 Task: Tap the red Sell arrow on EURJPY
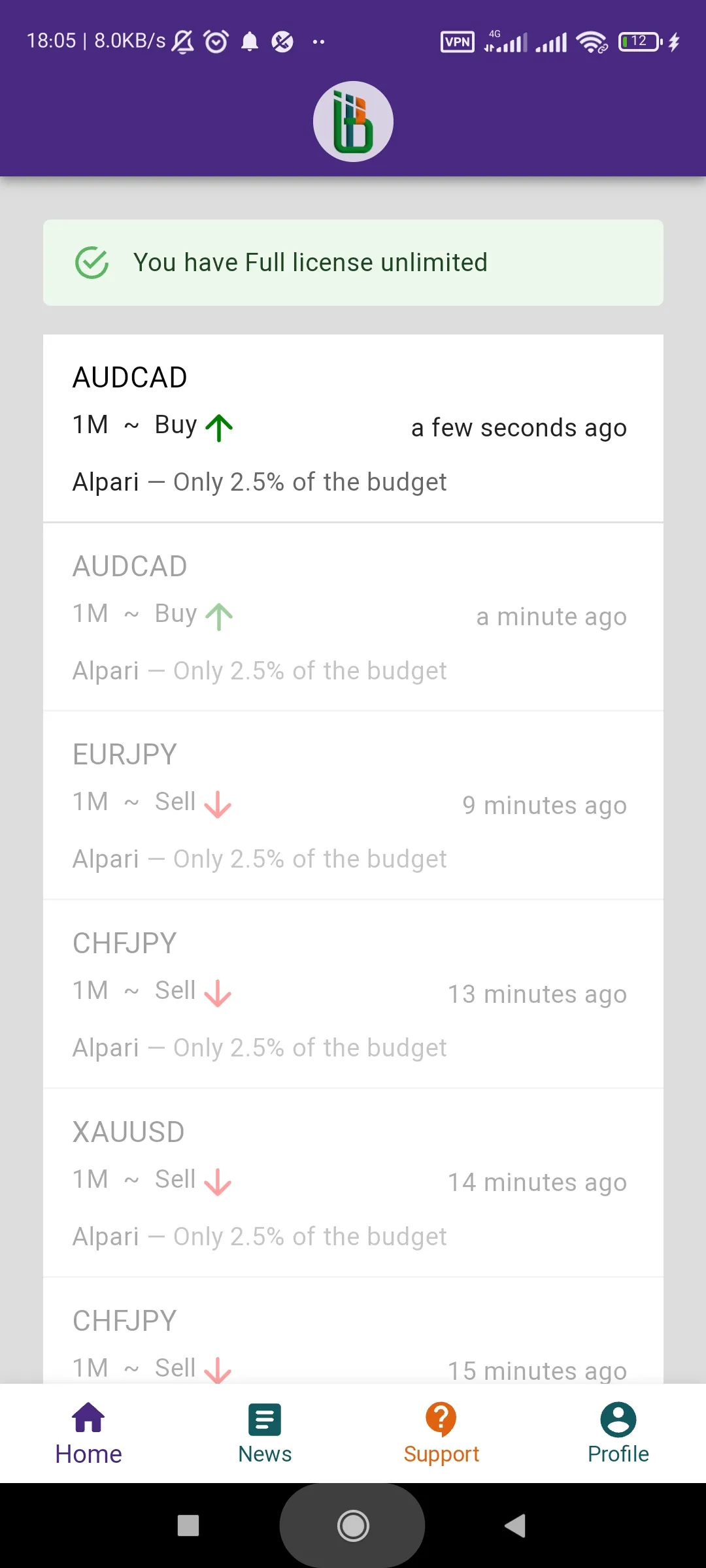(218, 805)
